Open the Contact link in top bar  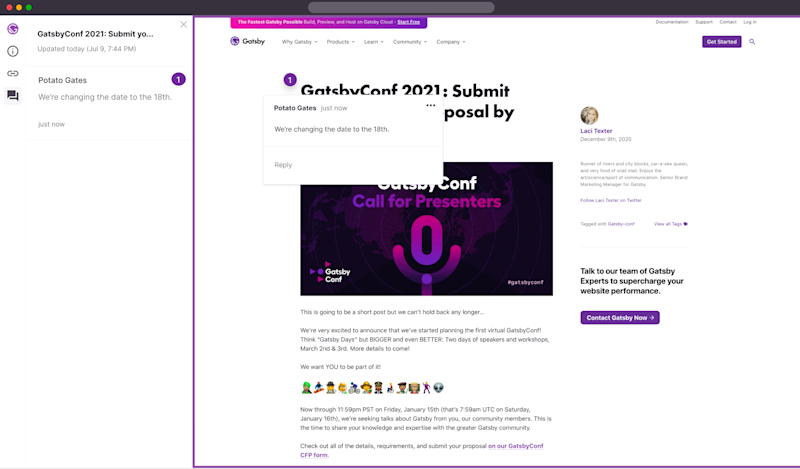728,22
